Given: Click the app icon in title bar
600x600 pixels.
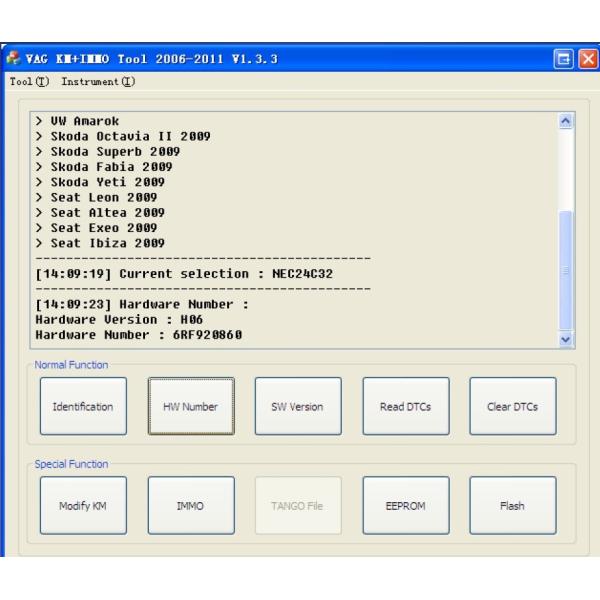Looking at the screenshot, I should 13,59.
